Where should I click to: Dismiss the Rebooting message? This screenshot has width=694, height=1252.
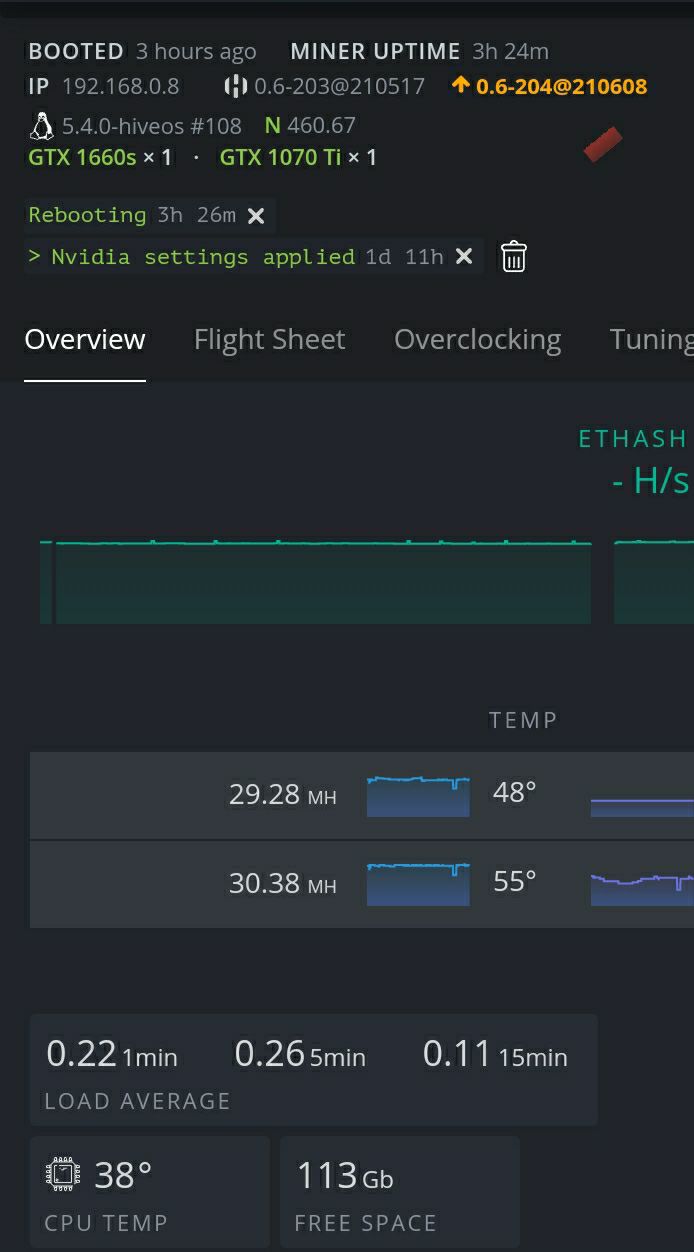(256, 215)
